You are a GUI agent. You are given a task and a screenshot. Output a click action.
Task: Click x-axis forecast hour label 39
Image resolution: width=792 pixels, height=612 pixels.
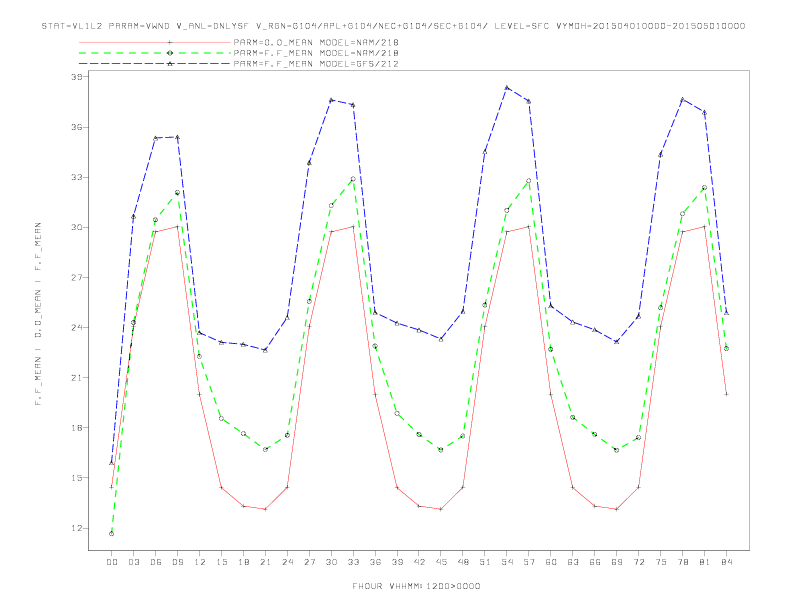(x=397, y=562)
